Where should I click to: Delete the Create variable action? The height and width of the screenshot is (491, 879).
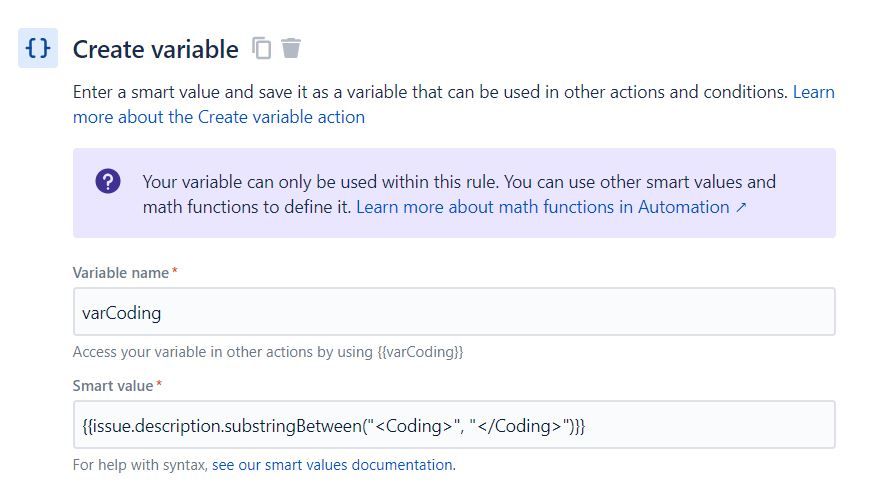(291, 48)
